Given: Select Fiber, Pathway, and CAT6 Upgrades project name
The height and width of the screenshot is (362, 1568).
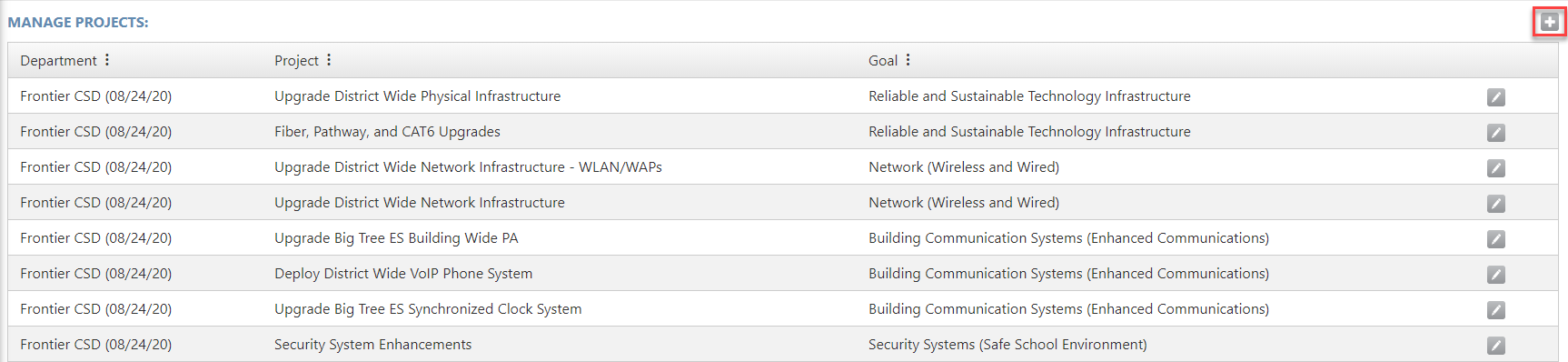Looking at the screenshot, I should 387,132.
